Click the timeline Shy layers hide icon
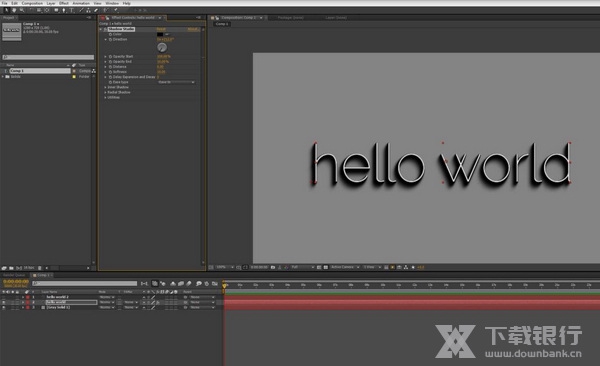The height and width of the screenshot is (366, 600). tap(173, 284)
